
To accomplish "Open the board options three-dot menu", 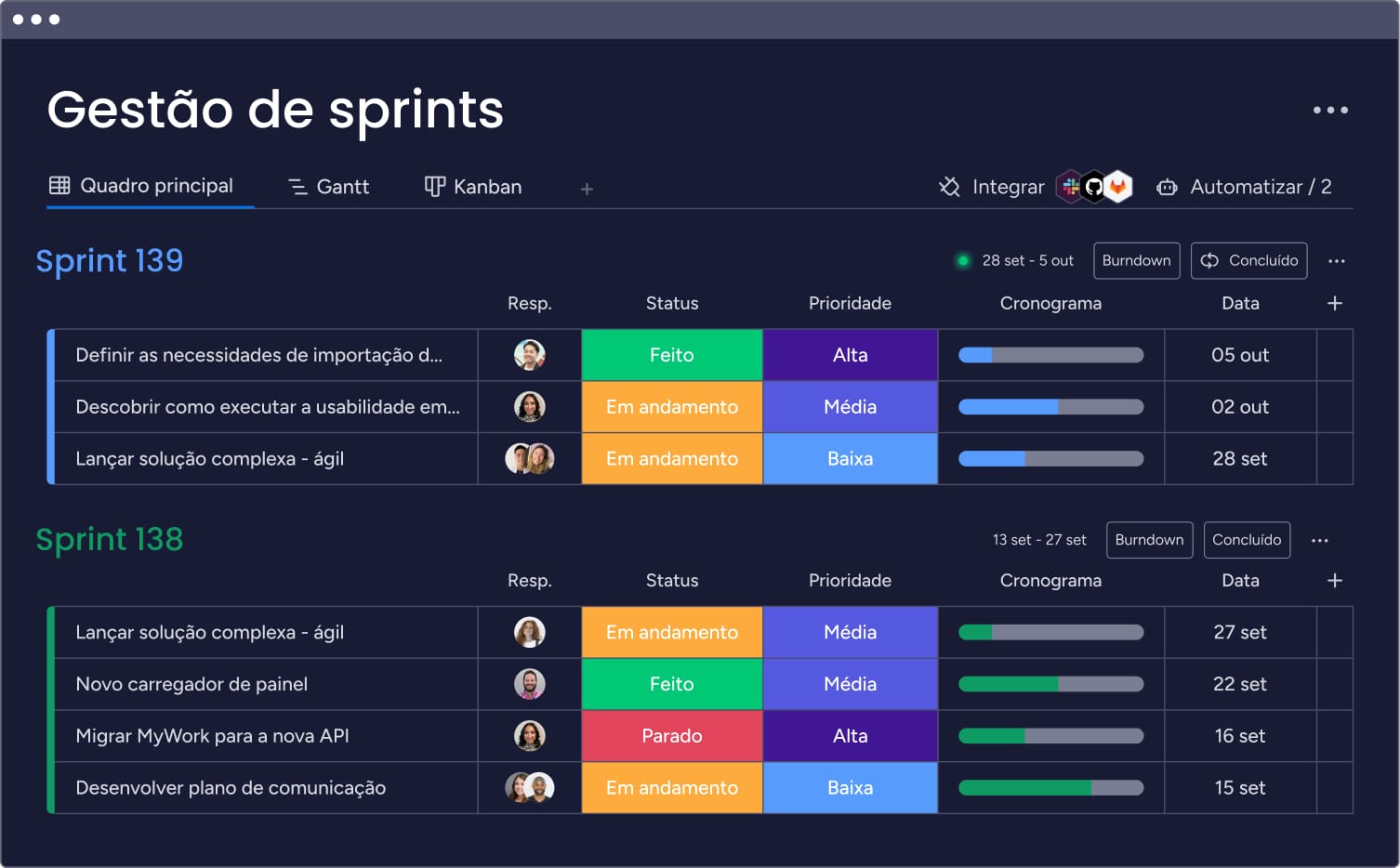I will tap(1329, 110).
